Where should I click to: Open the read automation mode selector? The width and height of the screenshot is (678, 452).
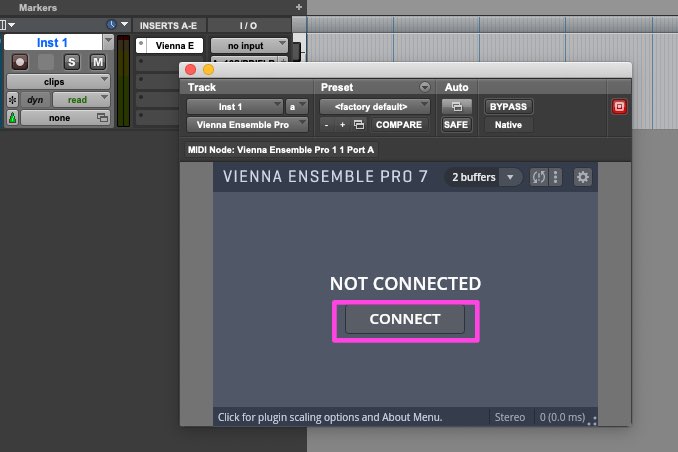pyautogui.click(x=81, y=100)
